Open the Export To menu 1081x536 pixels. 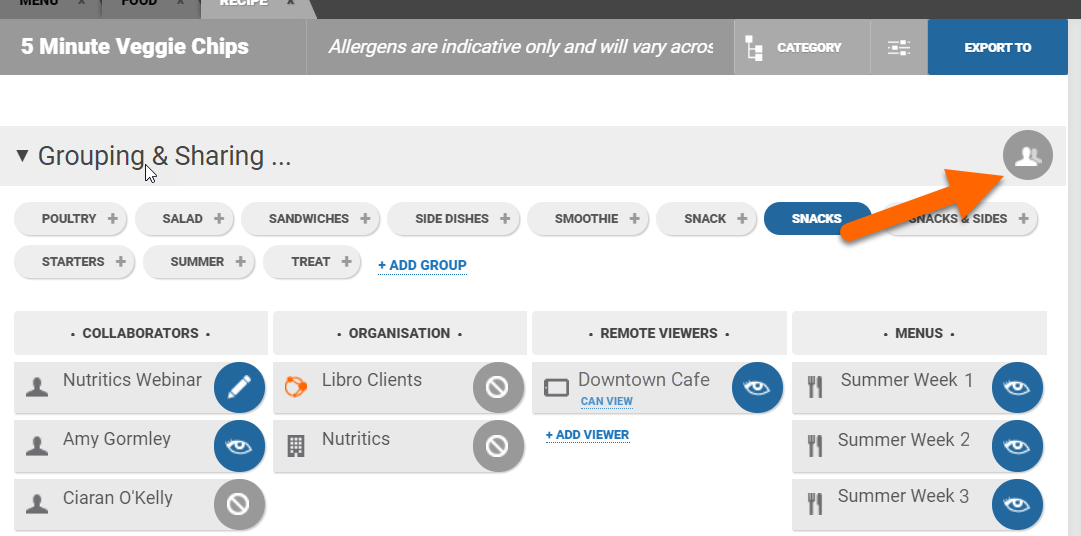[x=997, y=48]
